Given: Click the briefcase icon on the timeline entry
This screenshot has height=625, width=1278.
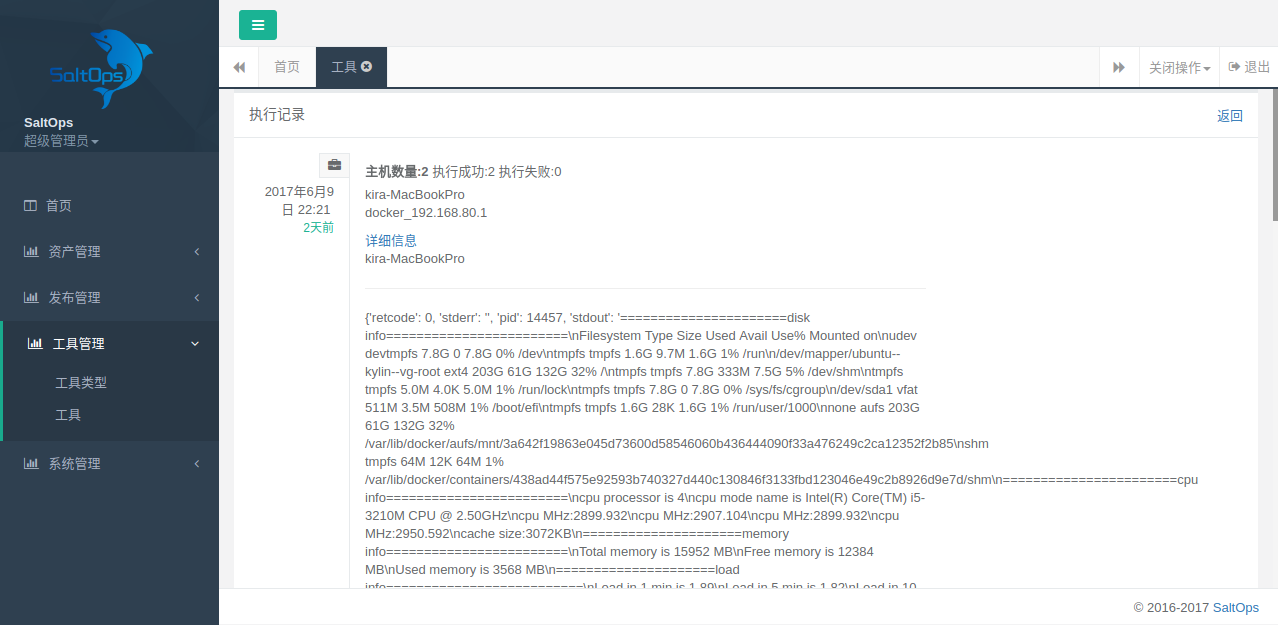Looking at the screenshot, I should click(334, 165).
